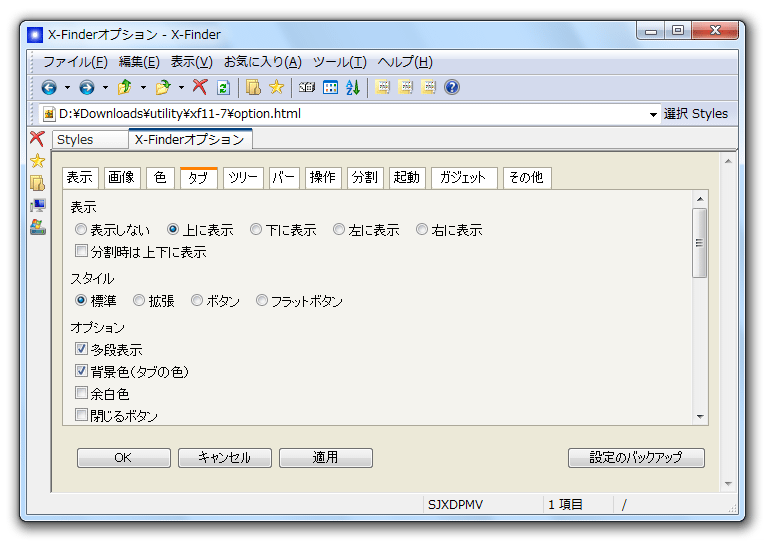Screen dimensions: 768x545
Task: Click the blue grid view style icon
Action: (x=331, y=88)
